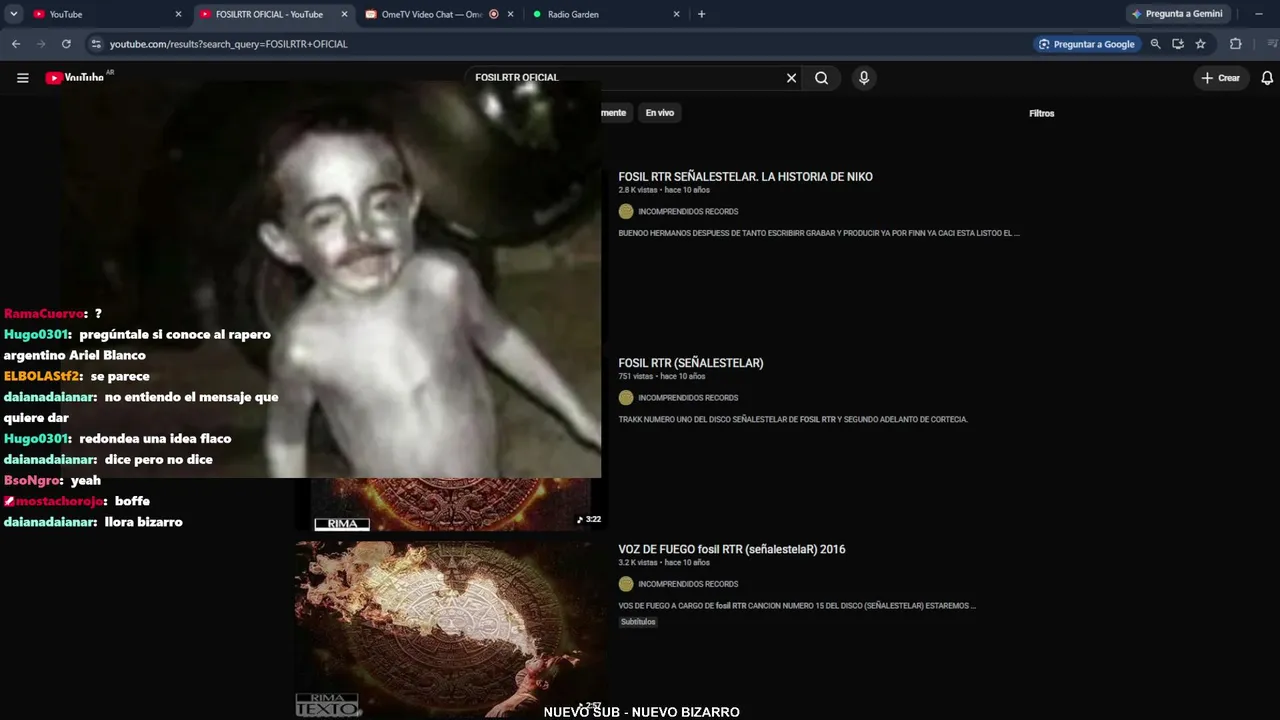Go forward in browser history

[41, 44]
